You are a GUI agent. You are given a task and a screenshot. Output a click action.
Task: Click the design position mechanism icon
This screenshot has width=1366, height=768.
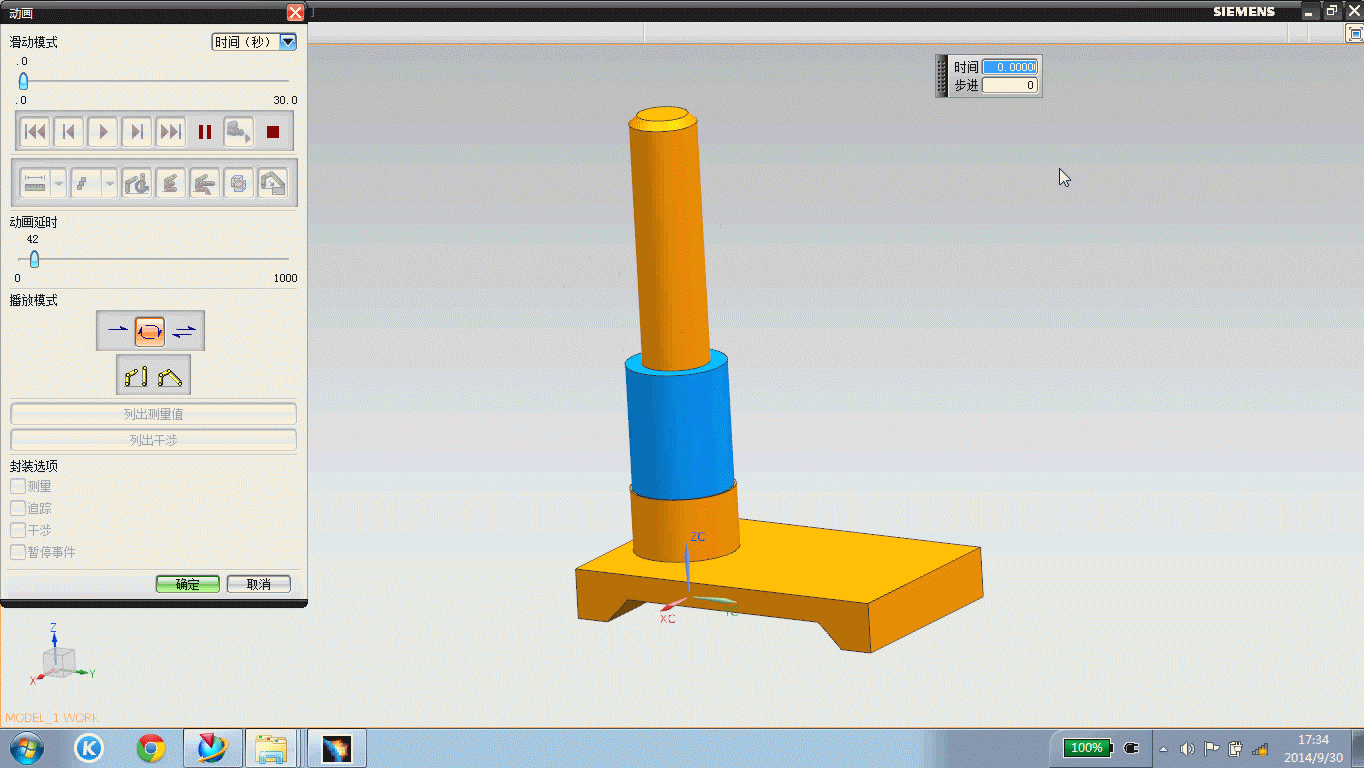click(x=136, y=377)
